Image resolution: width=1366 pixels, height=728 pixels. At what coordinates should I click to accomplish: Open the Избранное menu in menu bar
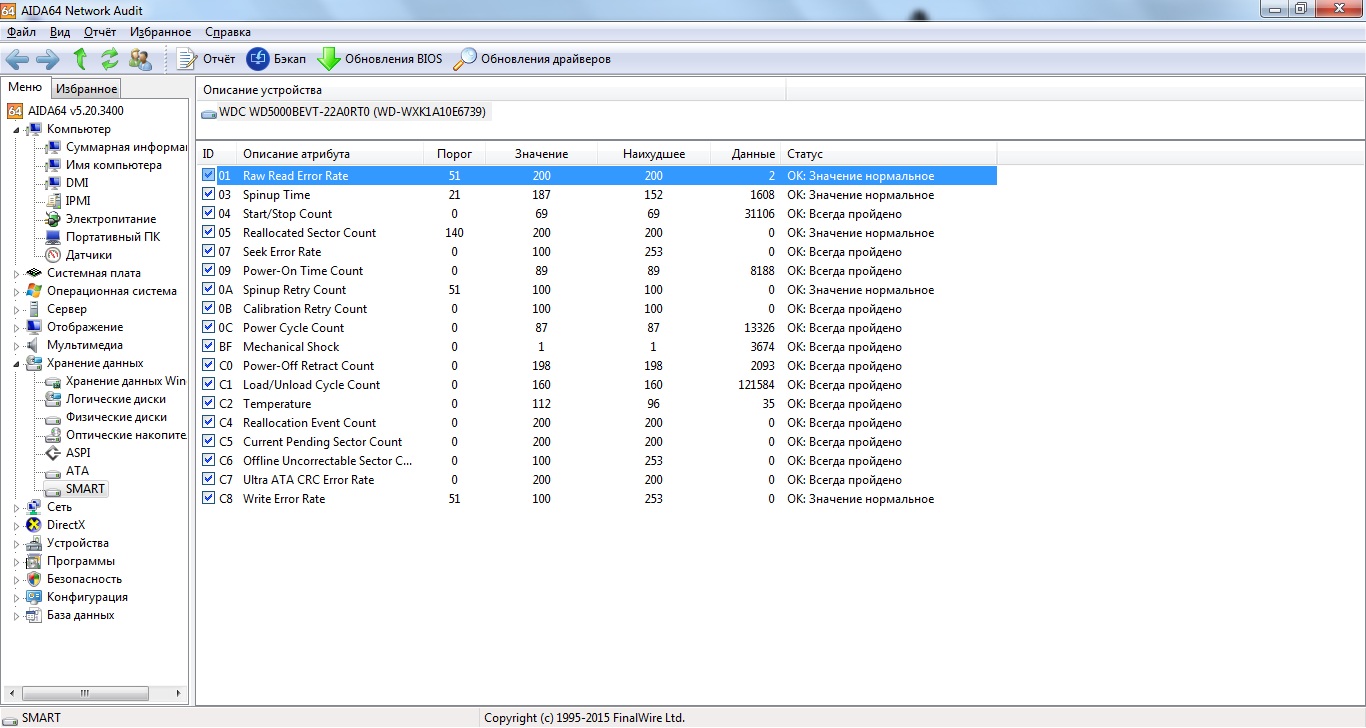(x=160, y=32)
